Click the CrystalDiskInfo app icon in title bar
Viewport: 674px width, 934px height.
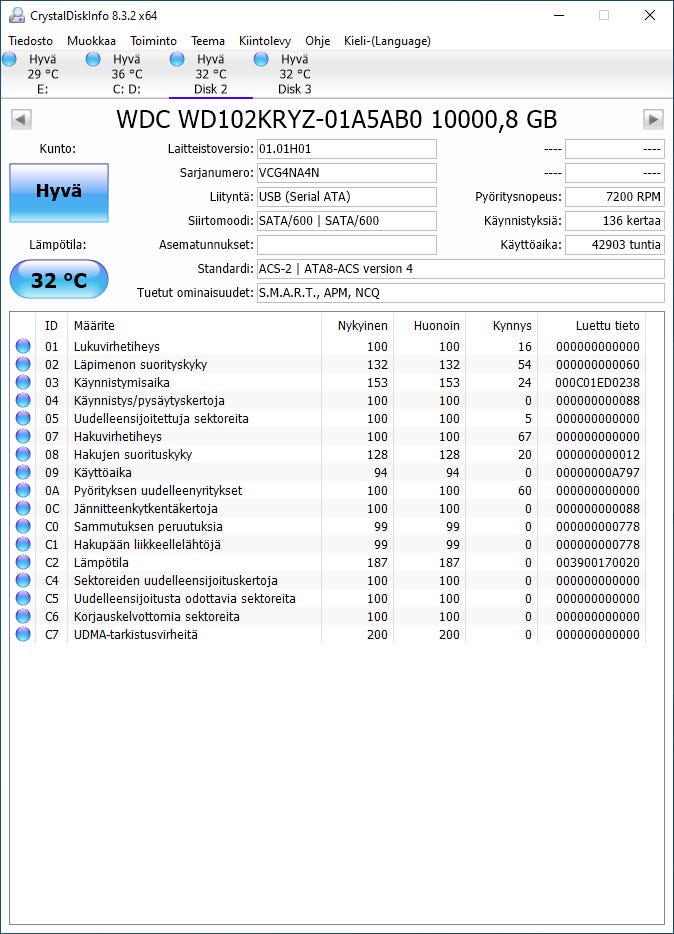(17, 15)
